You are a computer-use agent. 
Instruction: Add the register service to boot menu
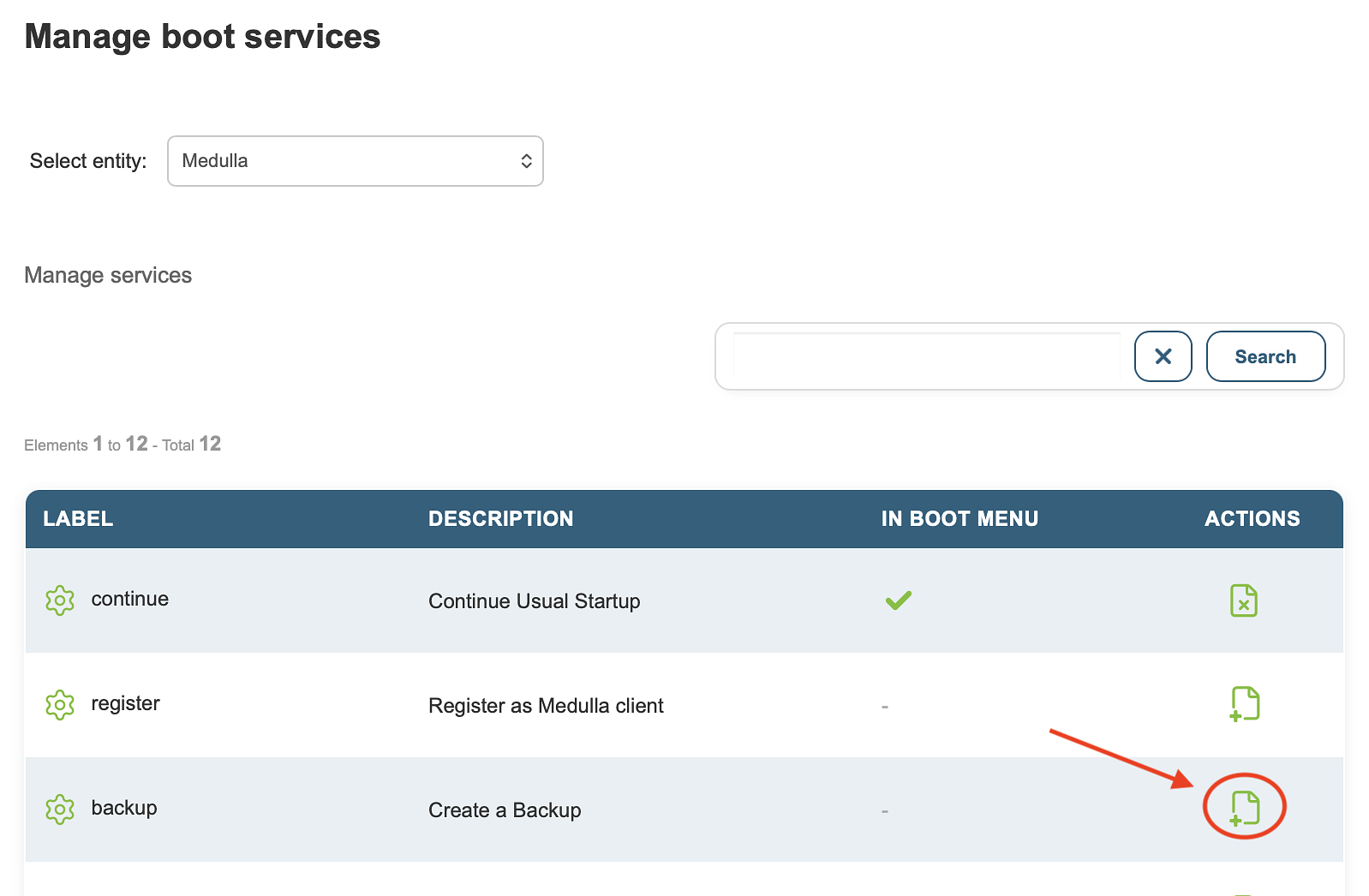(x=1245, y=704)
